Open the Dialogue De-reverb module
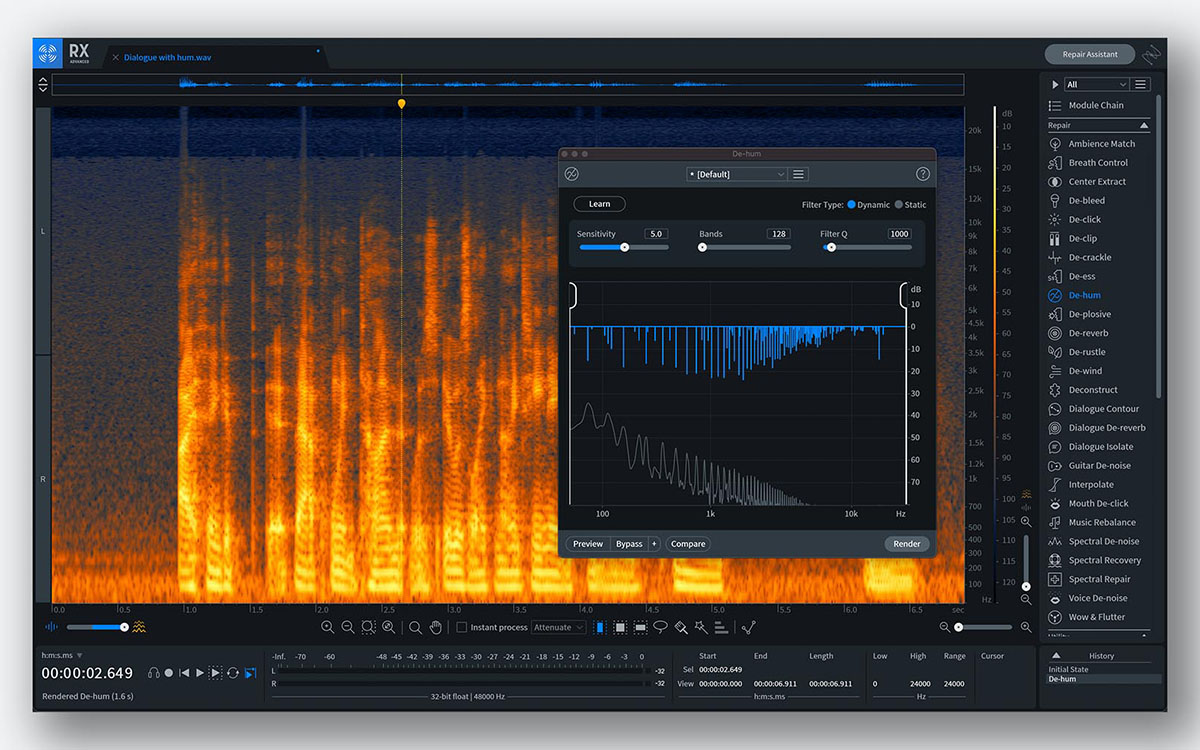The image size is (1200, 750). point(1099,429)
